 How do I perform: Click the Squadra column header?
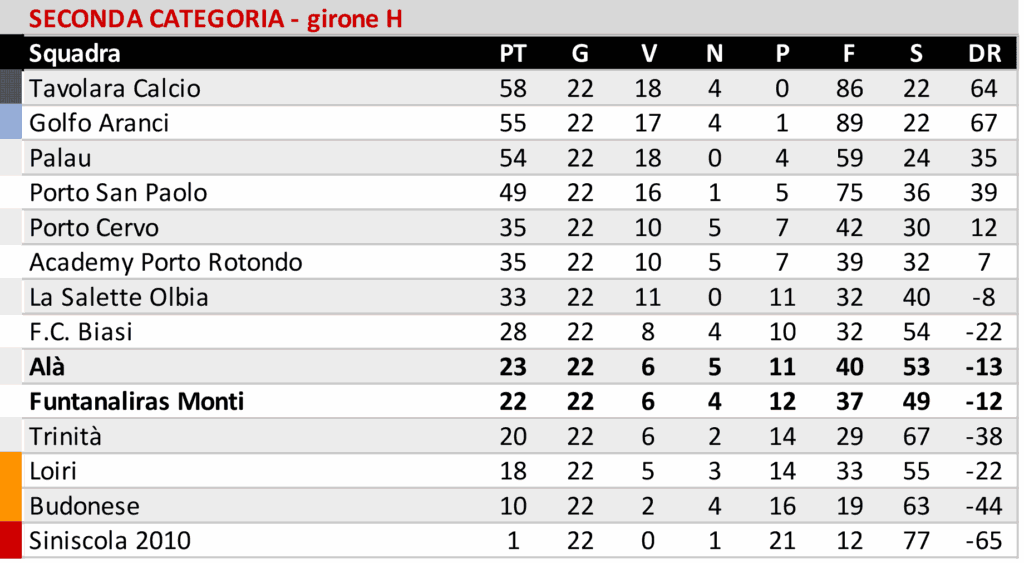[x=75, y=54]
